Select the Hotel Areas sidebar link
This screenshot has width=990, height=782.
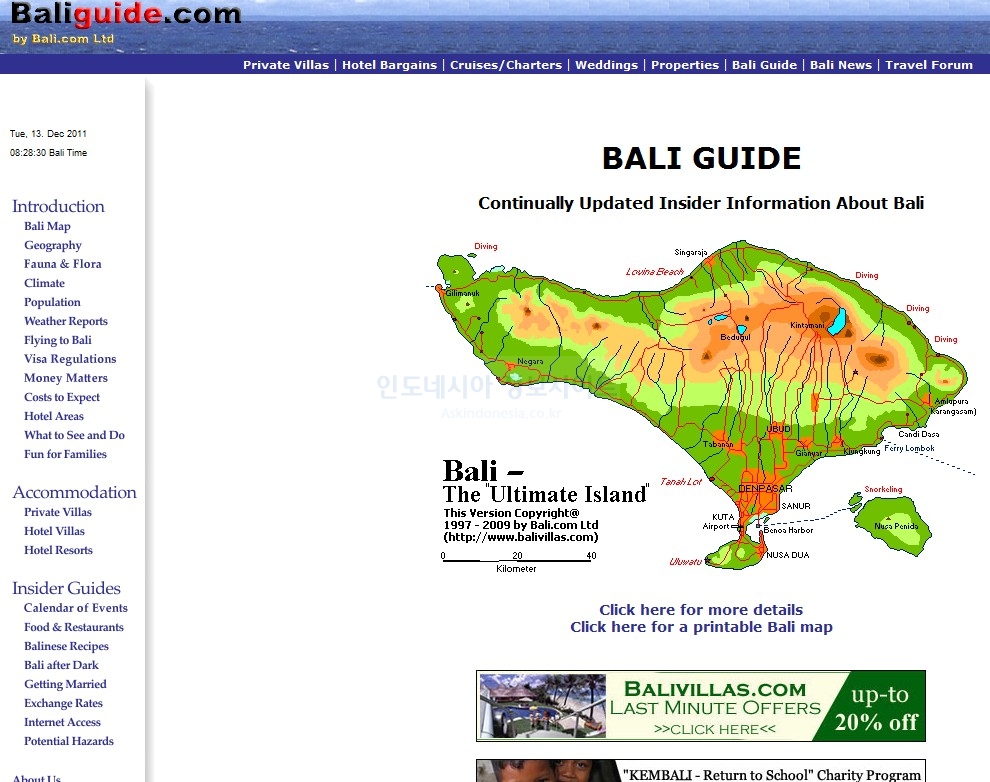[x=54, y=416]
